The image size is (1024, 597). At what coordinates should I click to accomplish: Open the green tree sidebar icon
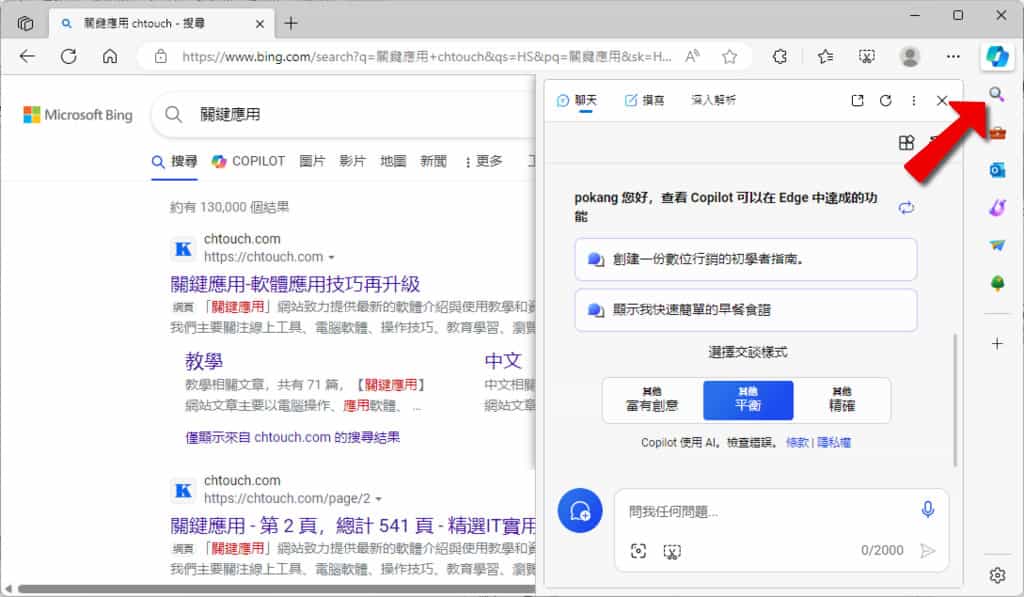click(997, 283)
